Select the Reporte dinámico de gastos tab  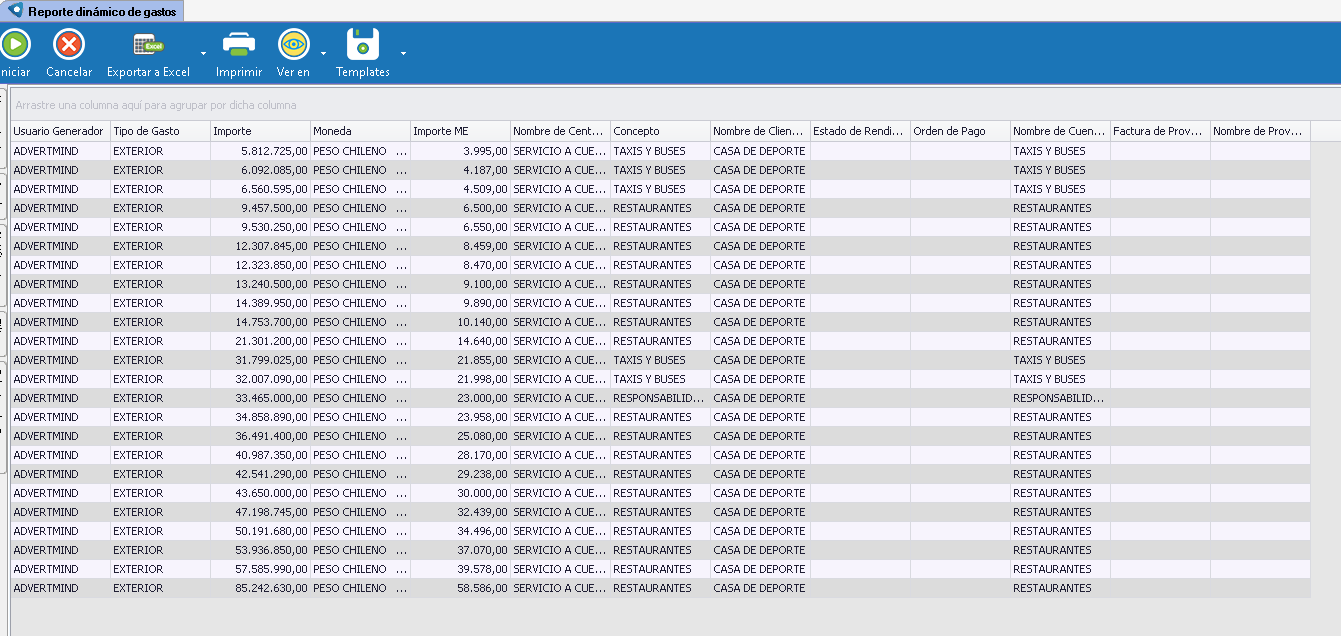(x=100, y=12)
